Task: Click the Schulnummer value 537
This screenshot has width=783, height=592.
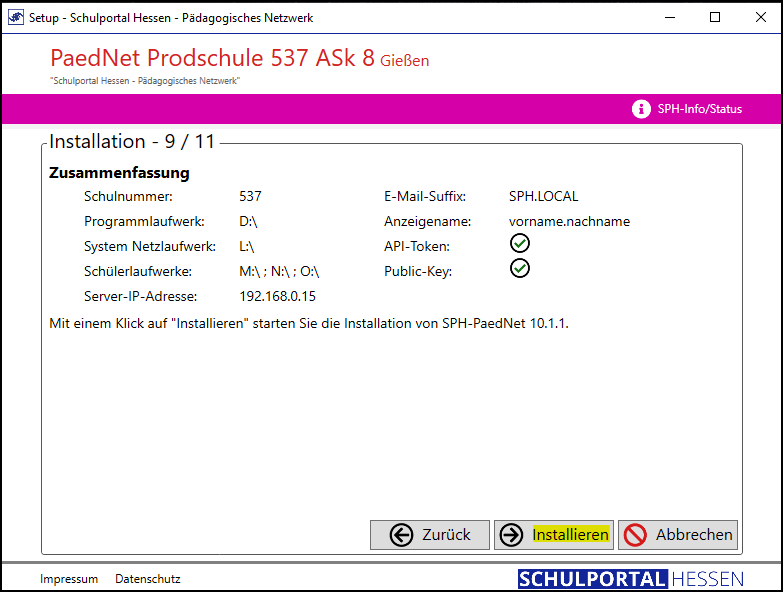Action: (250, 197)
